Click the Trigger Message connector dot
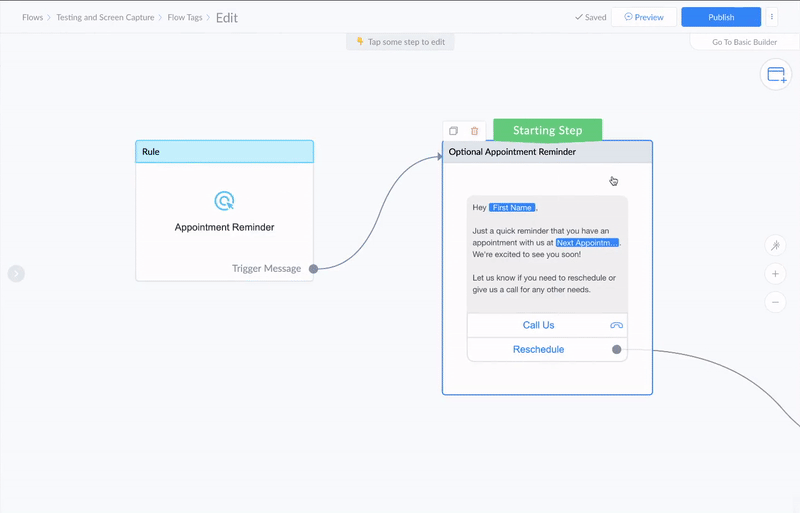800x513 pixels. click(314, 268)
